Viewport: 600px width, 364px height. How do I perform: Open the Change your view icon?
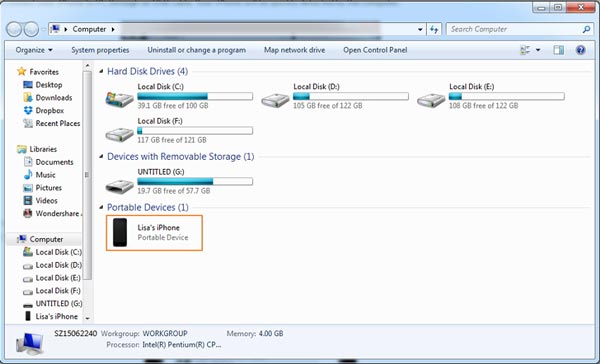point(525,50)
